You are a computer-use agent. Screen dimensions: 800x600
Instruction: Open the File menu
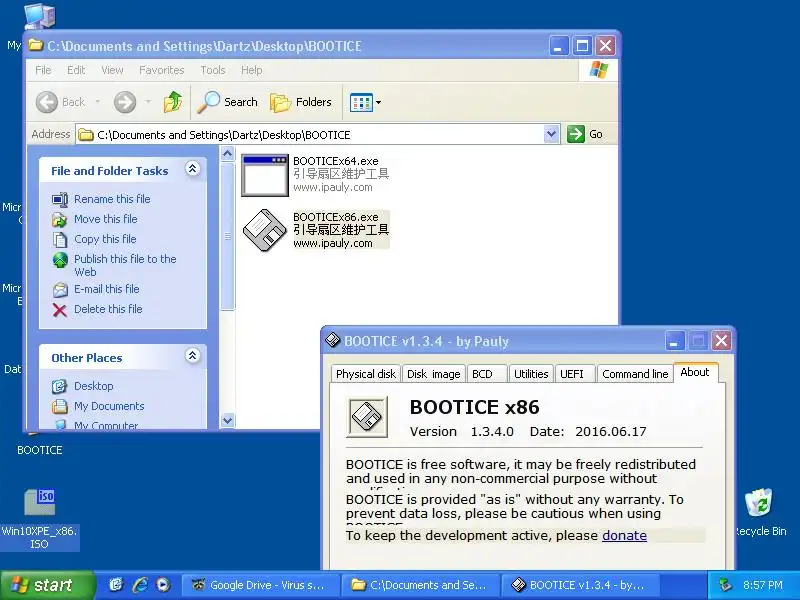coord(43,70)
